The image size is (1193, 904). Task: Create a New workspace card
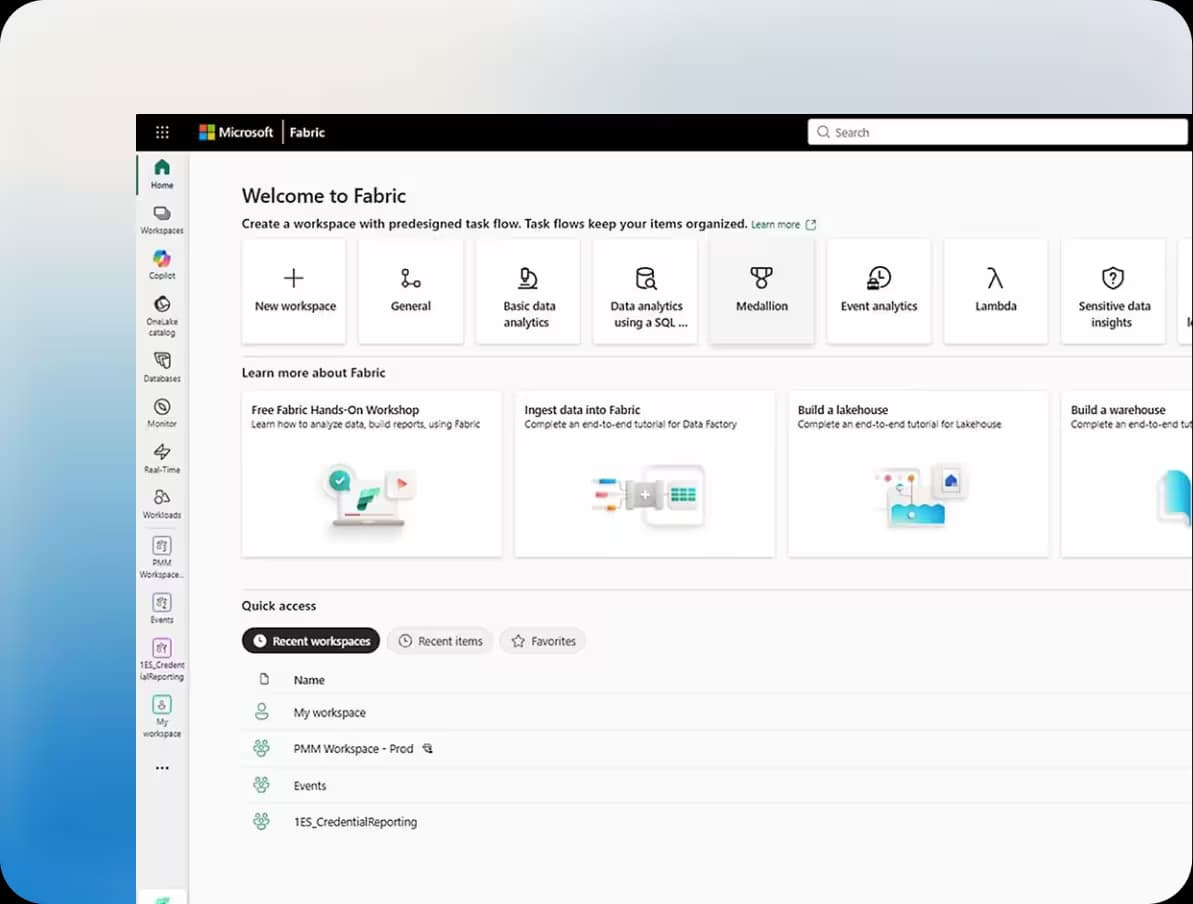click(x=294, y=291)
